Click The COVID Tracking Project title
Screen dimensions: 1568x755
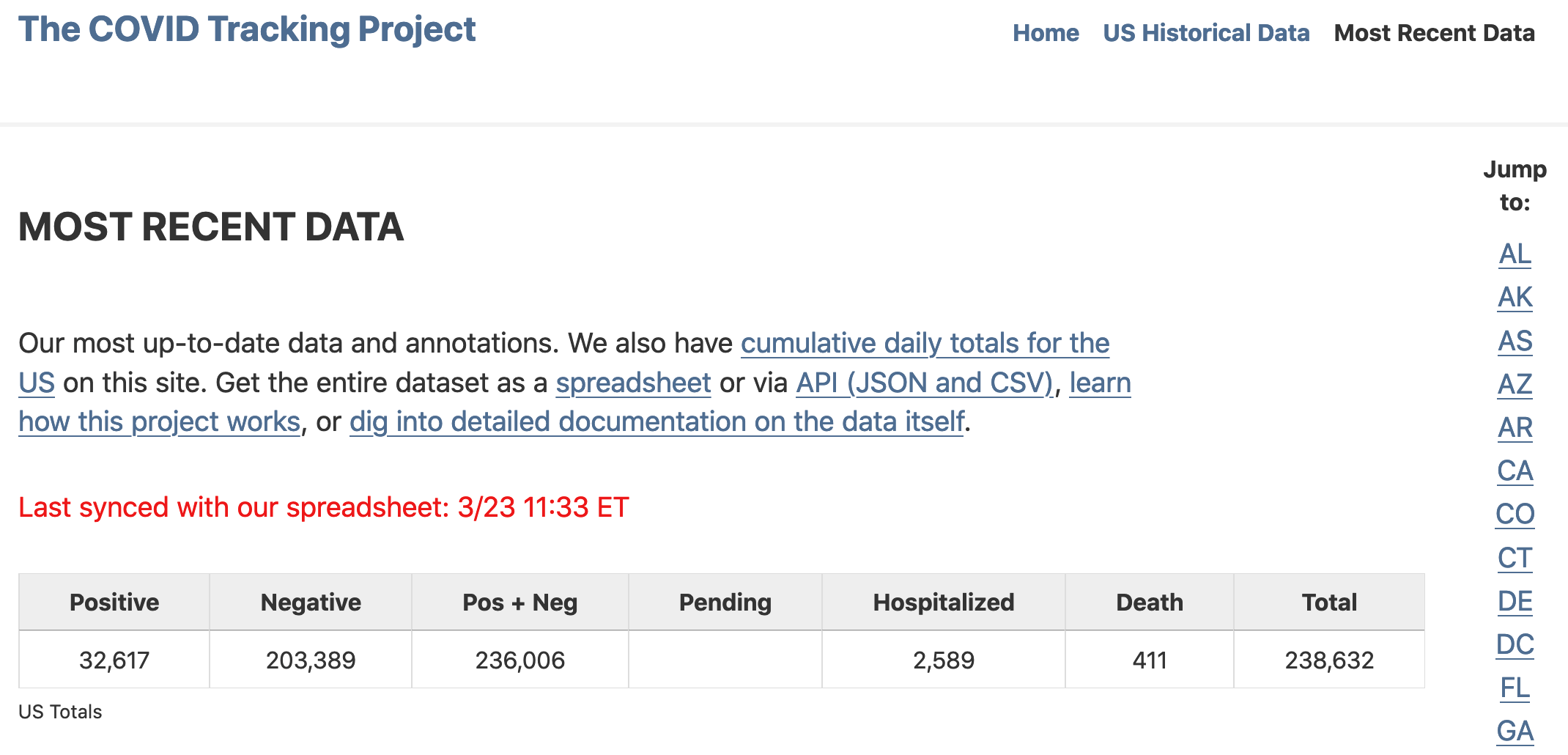[x=247, y=29]
